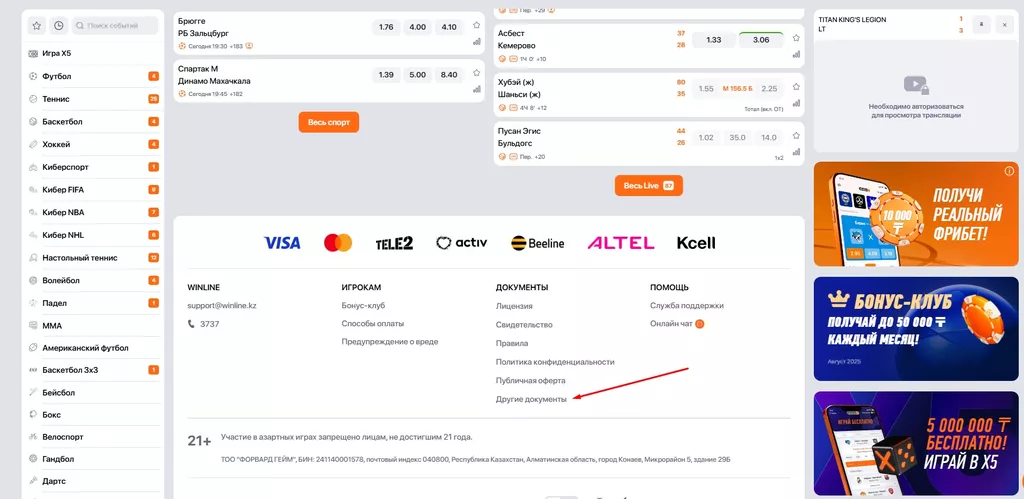
Task: Open Дартс category
Action: coord(93,481)
